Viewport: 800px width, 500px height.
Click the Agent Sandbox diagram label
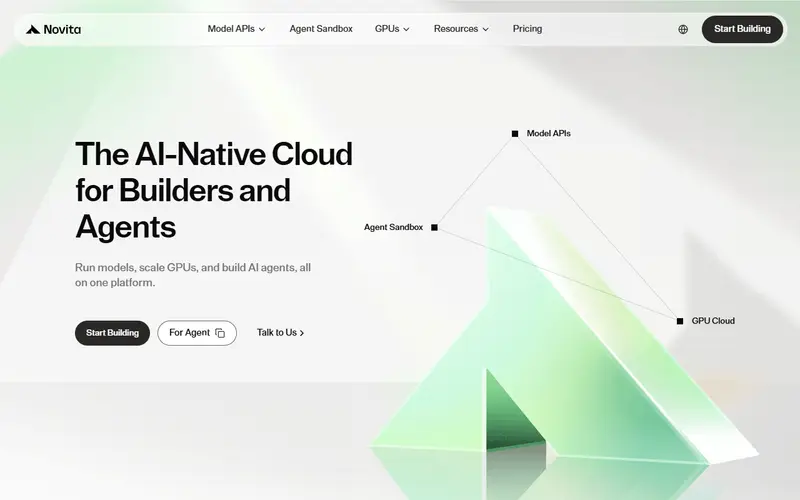pyautogui.click(x=393, y=227)
